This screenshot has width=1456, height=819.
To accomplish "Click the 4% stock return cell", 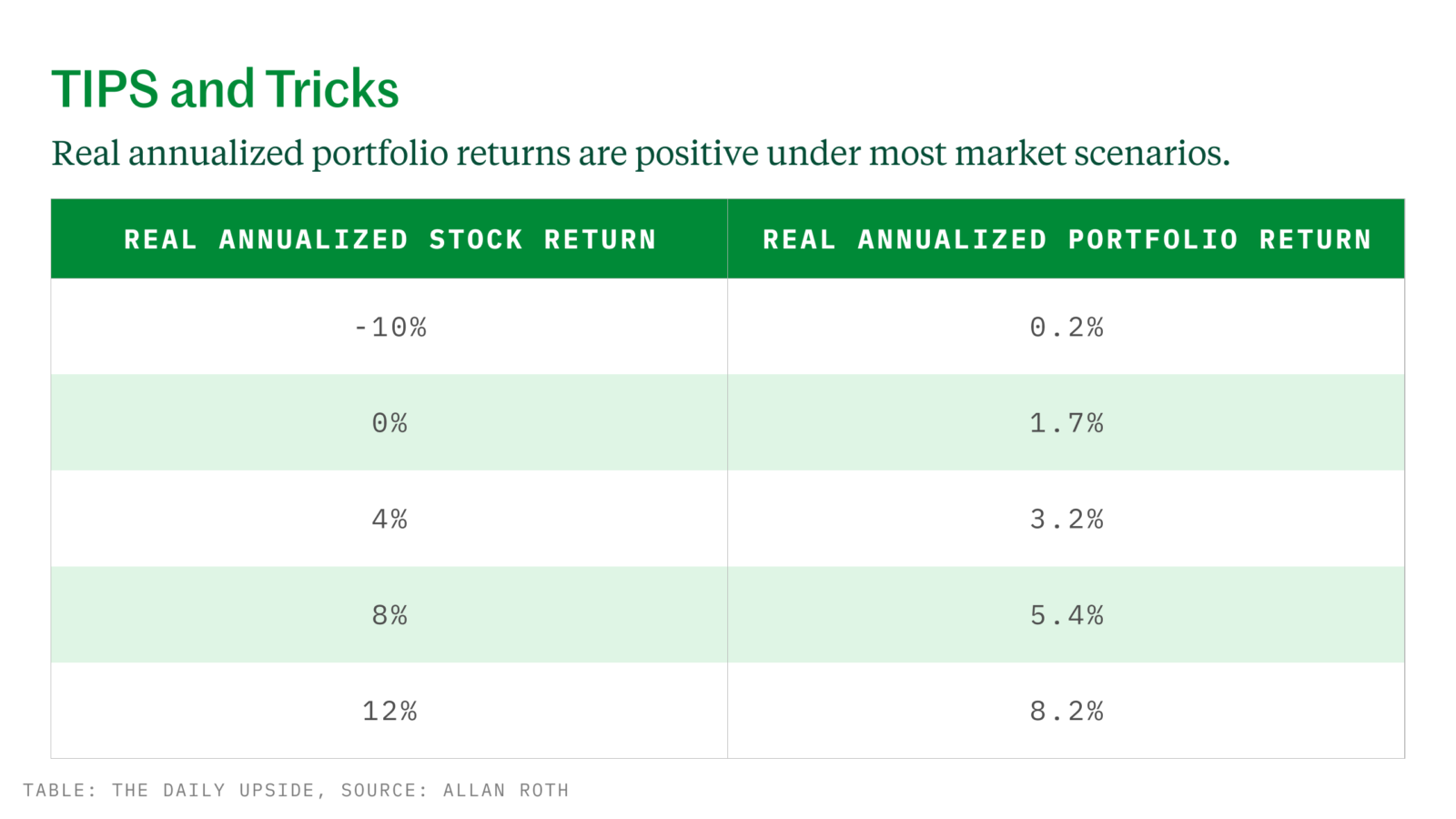I will pos(389,520).
